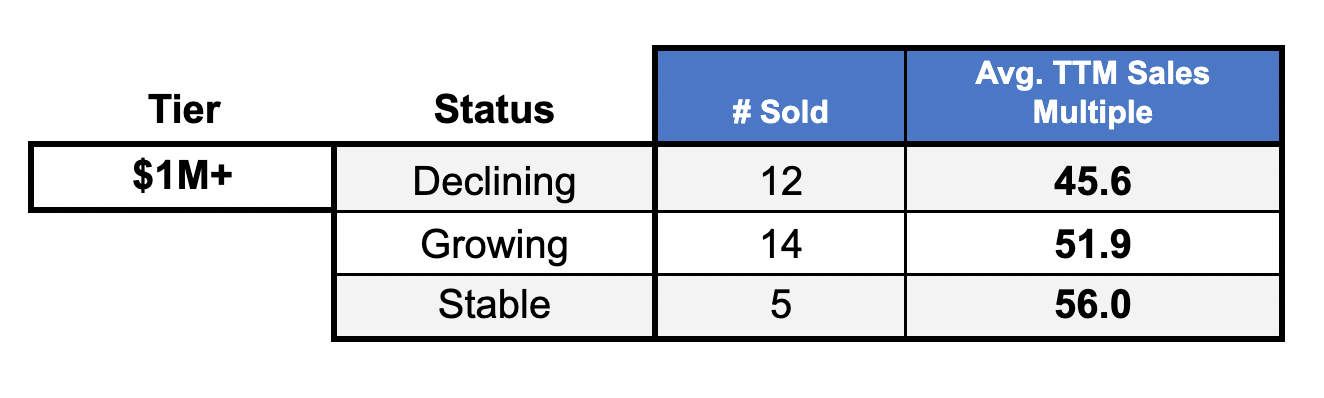Click the word Multiple in blue header

(x=1092, y=111)
